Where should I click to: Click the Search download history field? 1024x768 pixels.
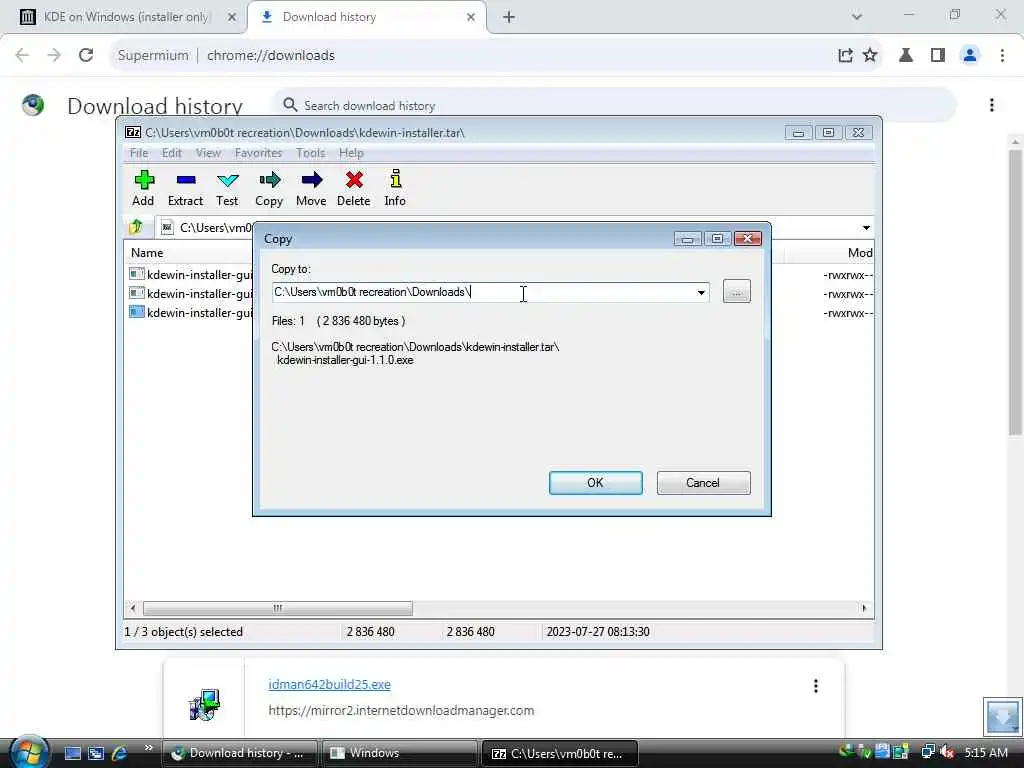click(x=614, y=105)
